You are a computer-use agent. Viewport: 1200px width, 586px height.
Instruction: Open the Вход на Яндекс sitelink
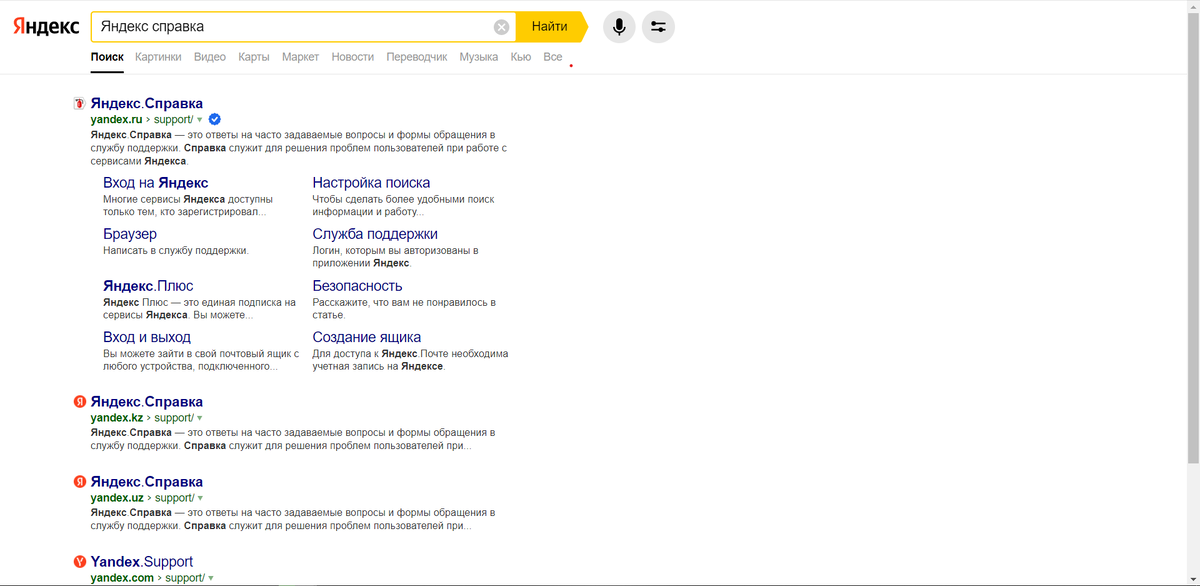(x=156, y=183)
